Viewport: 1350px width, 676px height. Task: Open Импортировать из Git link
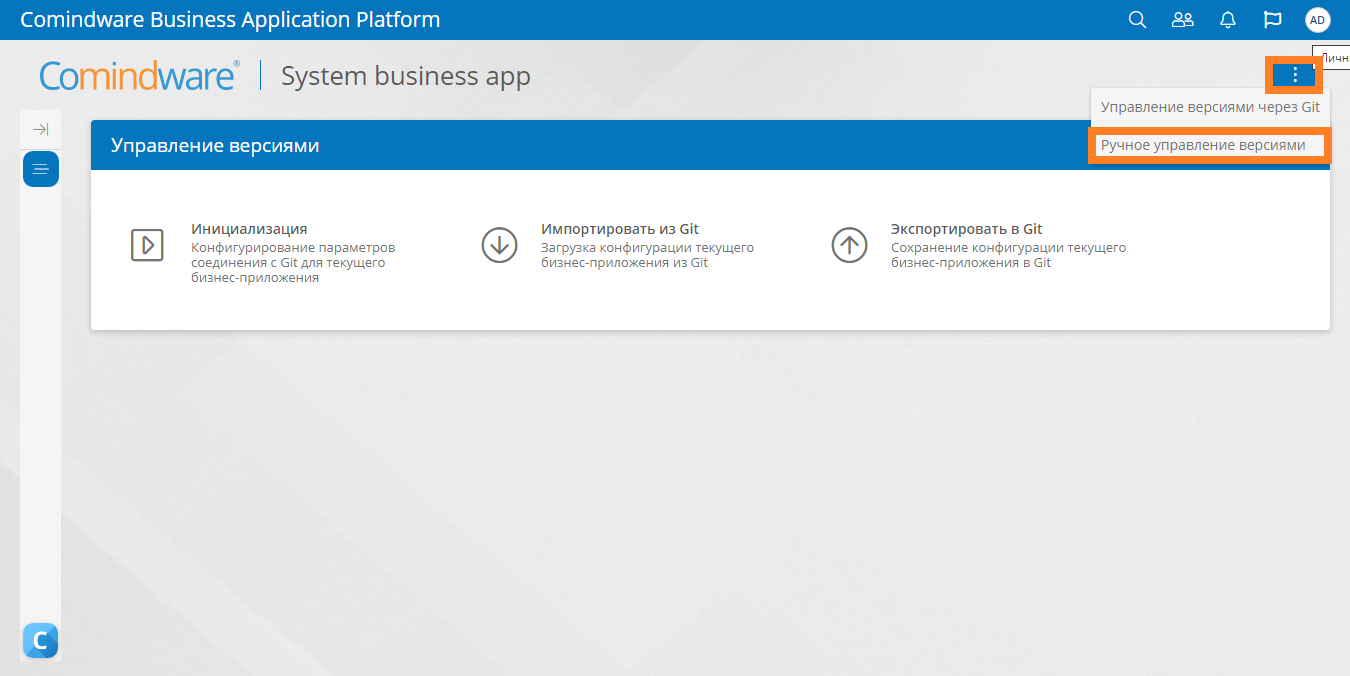(620, 229)
